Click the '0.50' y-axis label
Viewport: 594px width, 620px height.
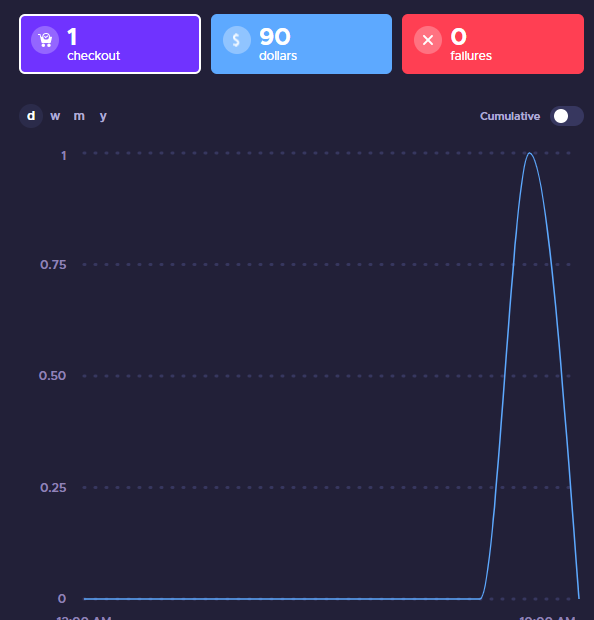click(52, 376)
